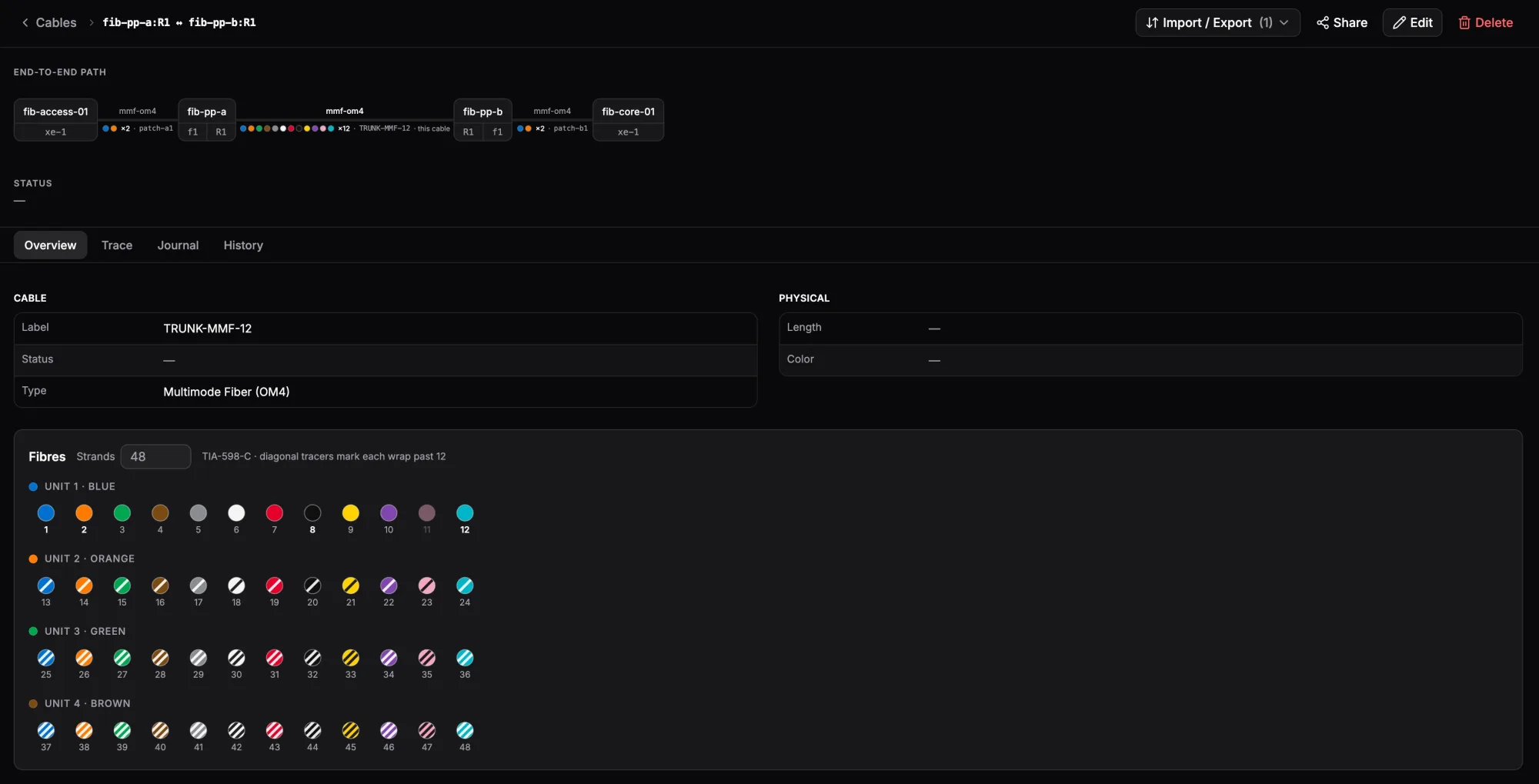Open the Import / Export dropdown
The height and width of the screenshot is (784, 1539).
pyautogui.click(x=1217, y=22)
